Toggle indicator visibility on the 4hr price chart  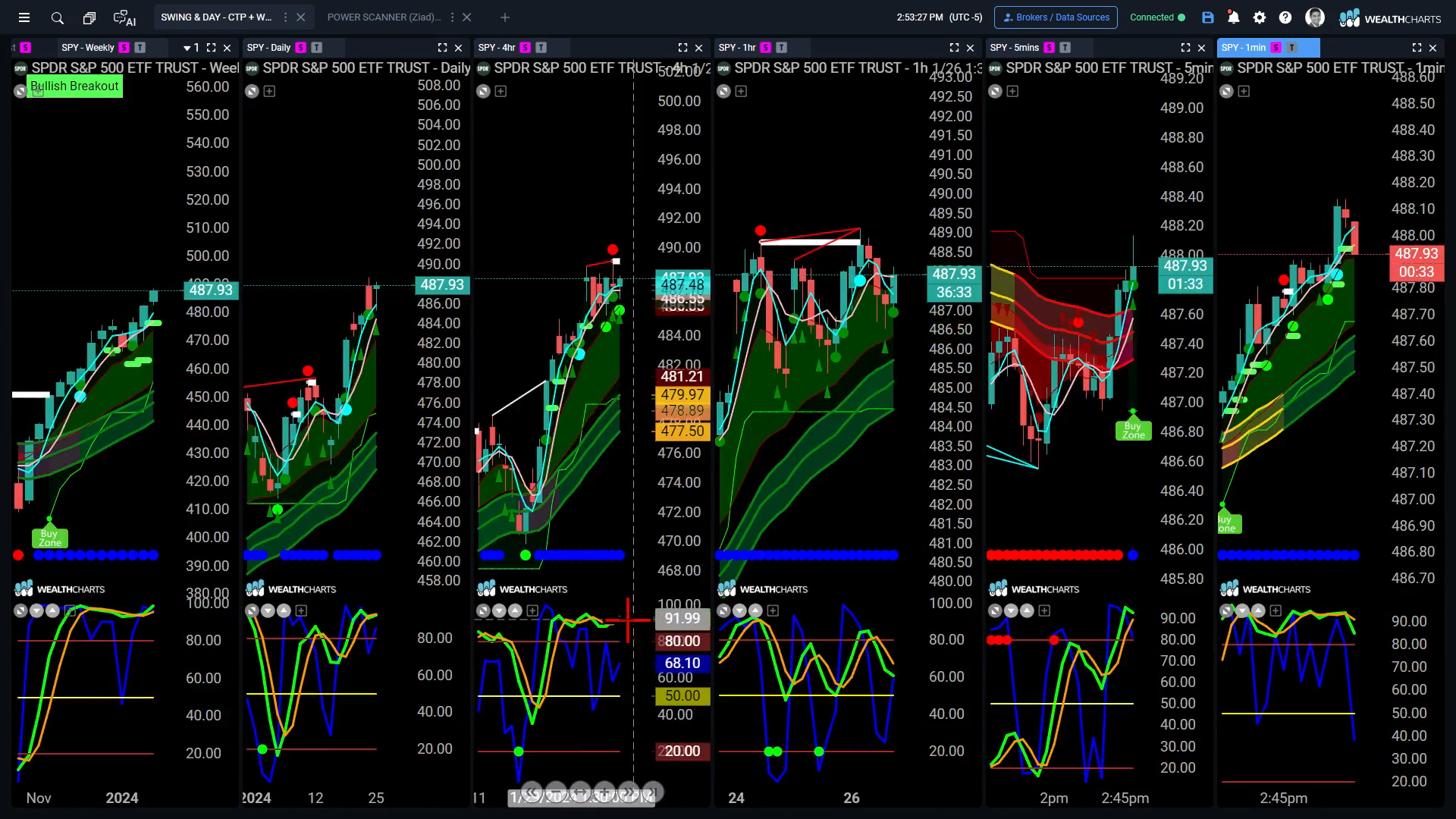click(483, 91)
